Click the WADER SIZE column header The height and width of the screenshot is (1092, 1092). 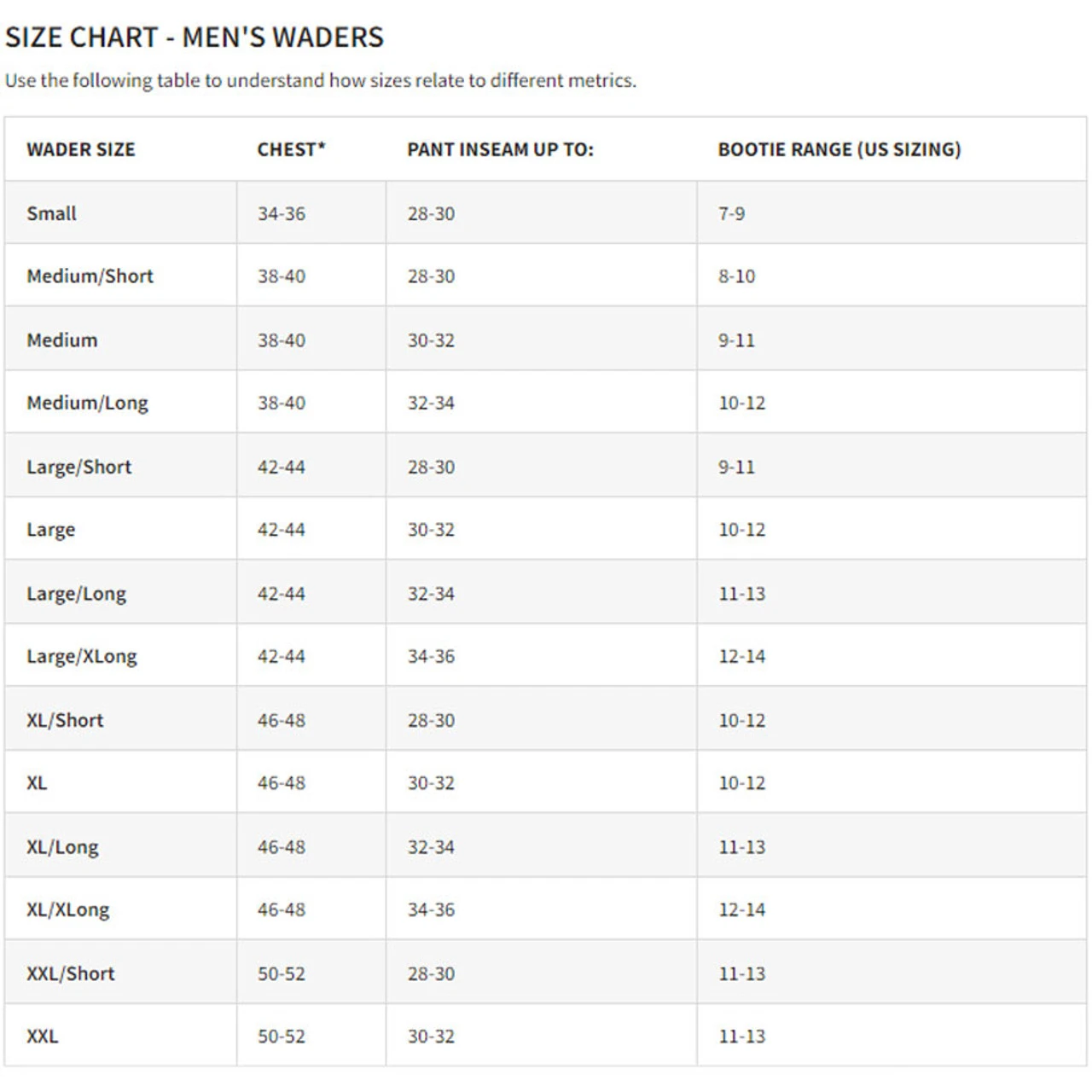pyautogui.click(x=81, y=149)
